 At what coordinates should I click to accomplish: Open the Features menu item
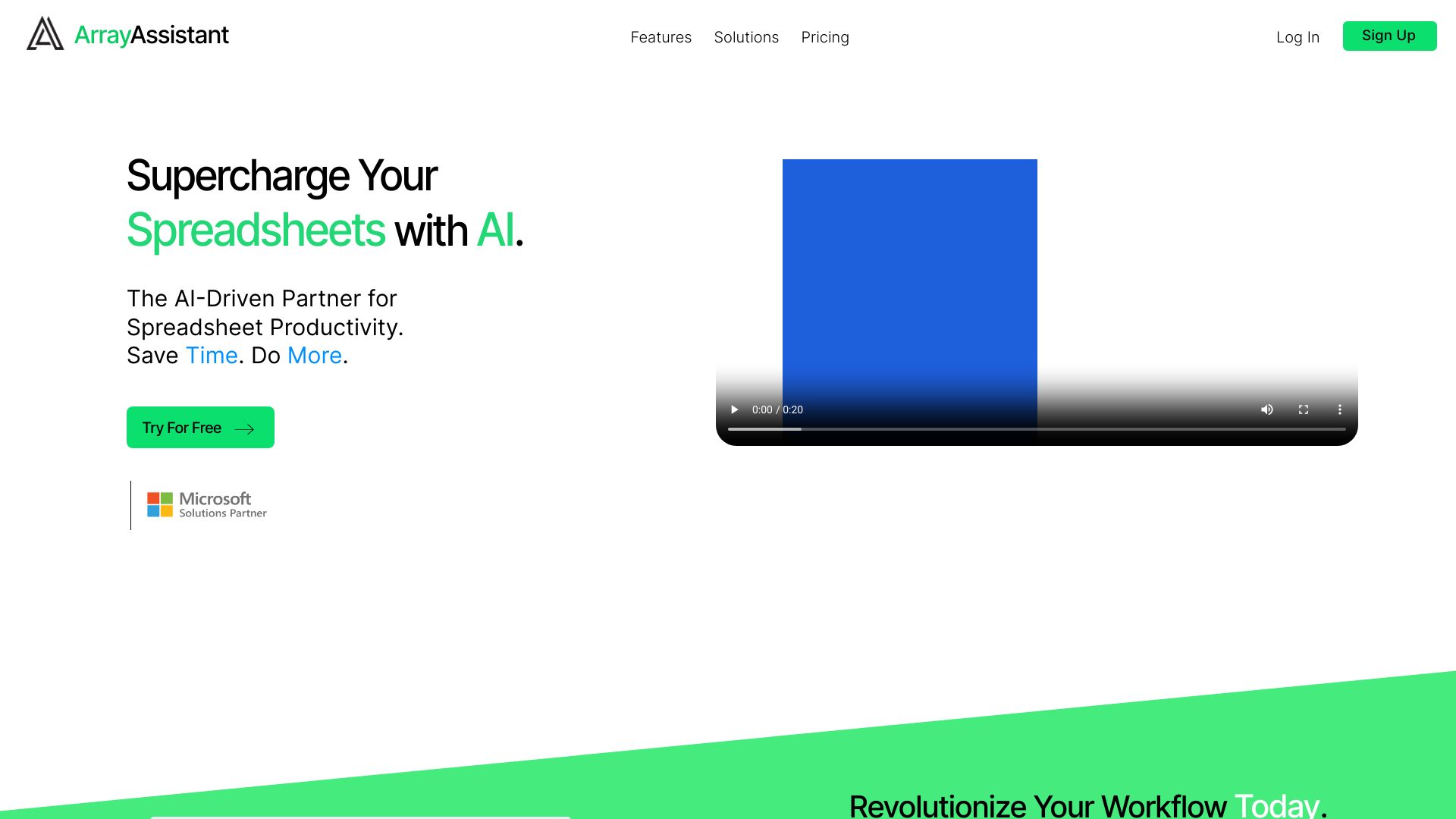pyautogui.click(x=661, y=37)
